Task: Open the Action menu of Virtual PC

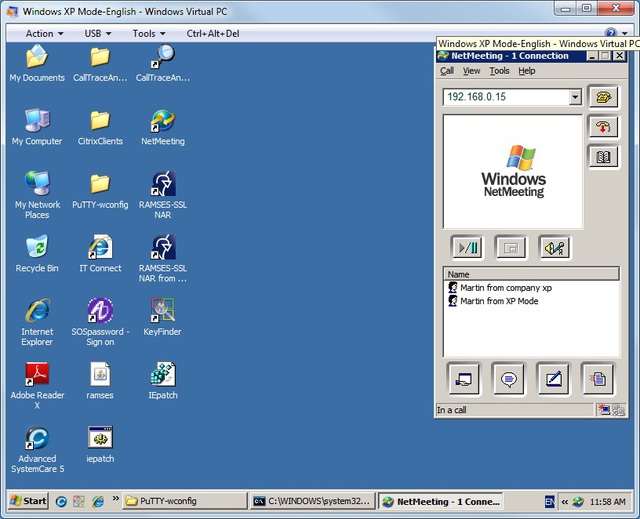Action: [x=44, y=33]
